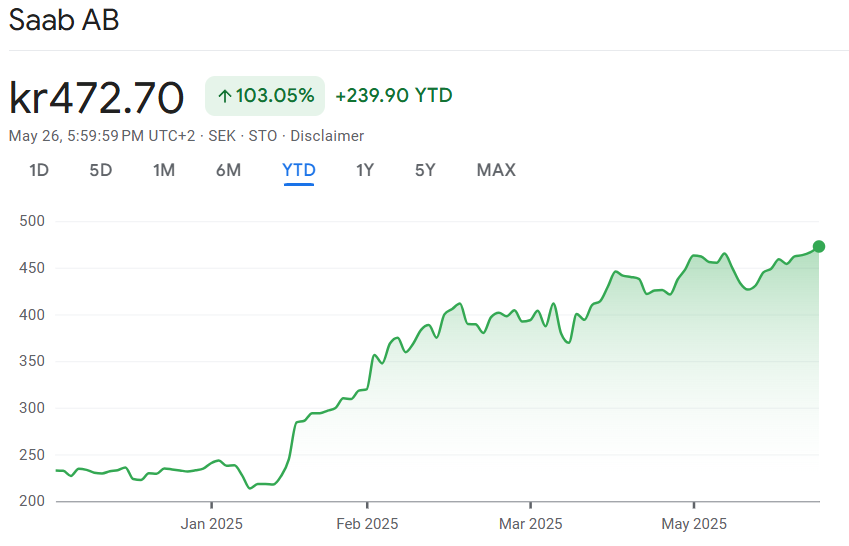Image resolution: width=849 pixels, height=546 pixels.
Task: Switch chart to MAX range
Action: point(496,170)
